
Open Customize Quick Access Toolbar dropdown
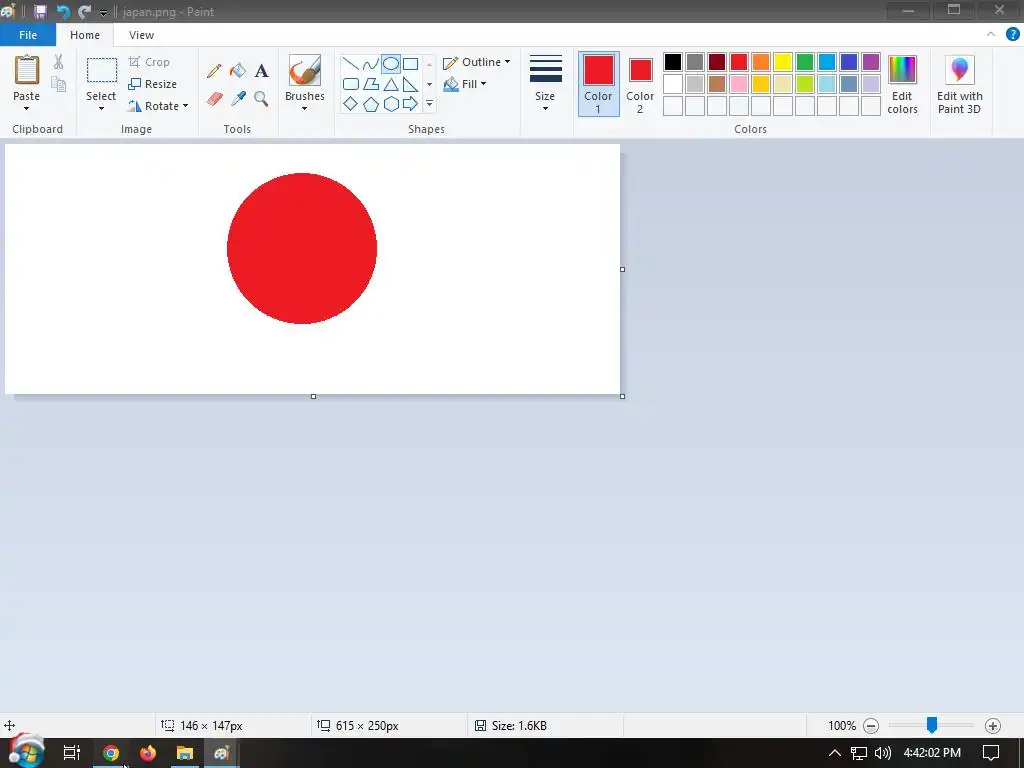(x=103, y=12)
